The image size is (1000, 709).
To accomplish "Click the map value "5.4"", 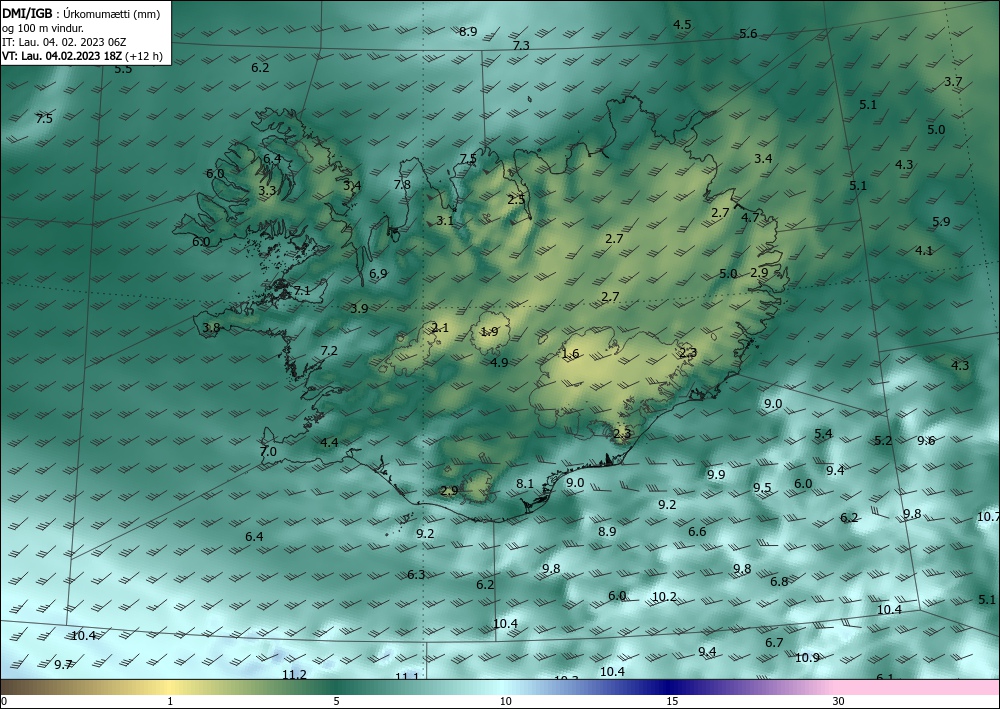I will pos(823,434).
